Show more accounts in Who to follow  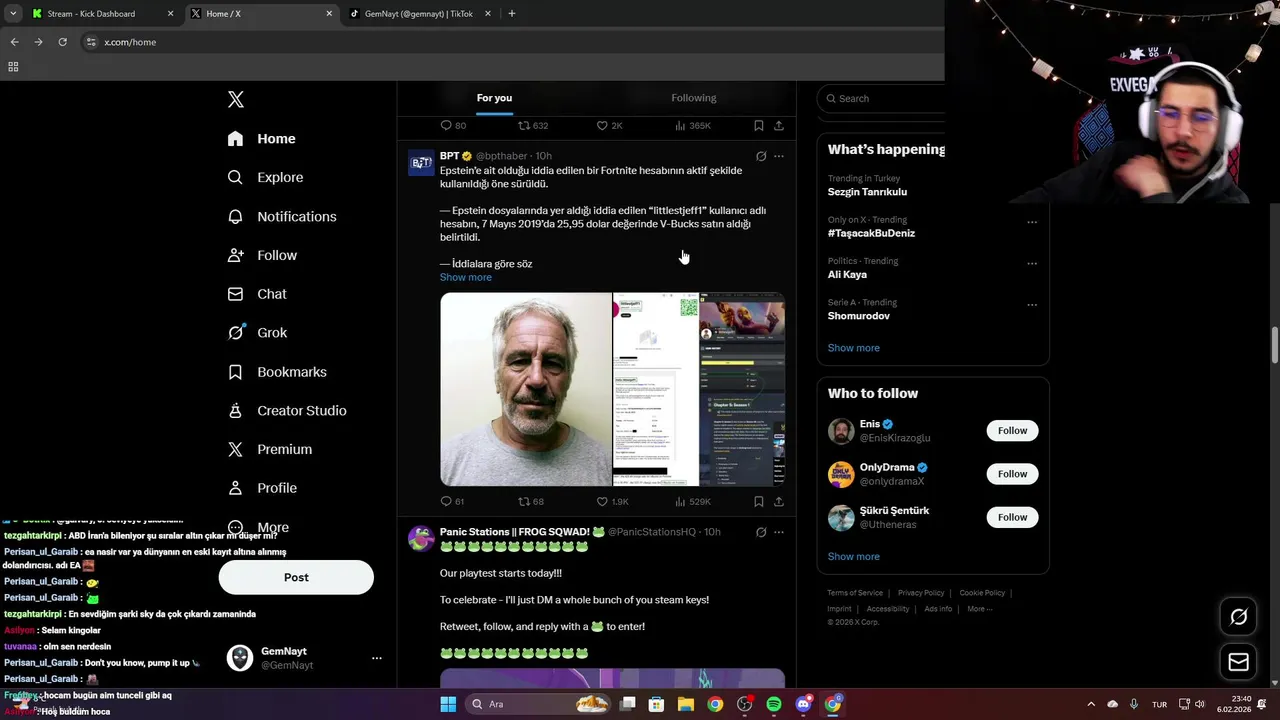(854, 557)
